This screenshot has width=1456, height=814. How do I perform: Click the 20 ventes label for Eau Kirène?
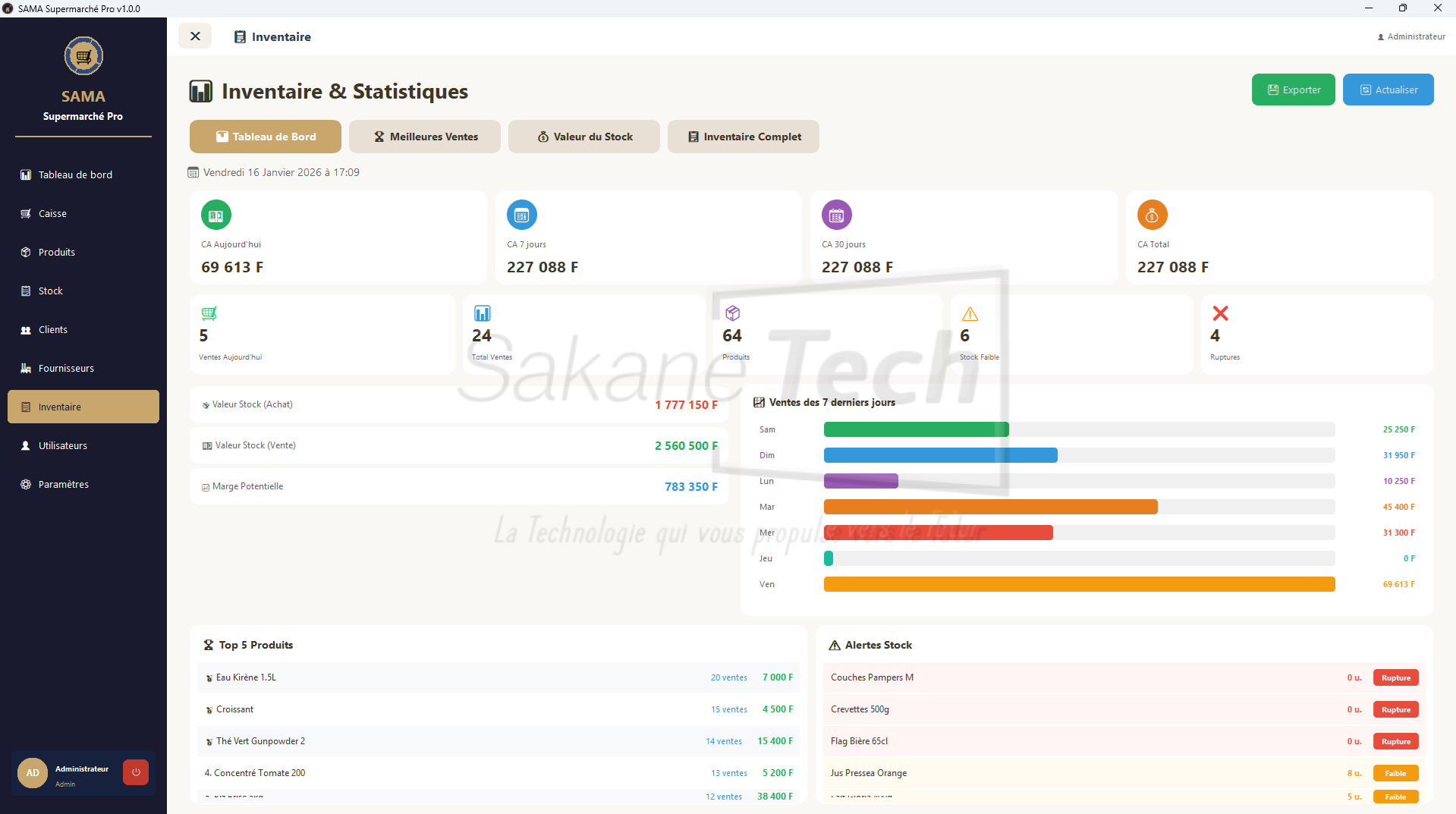[729, 677]
